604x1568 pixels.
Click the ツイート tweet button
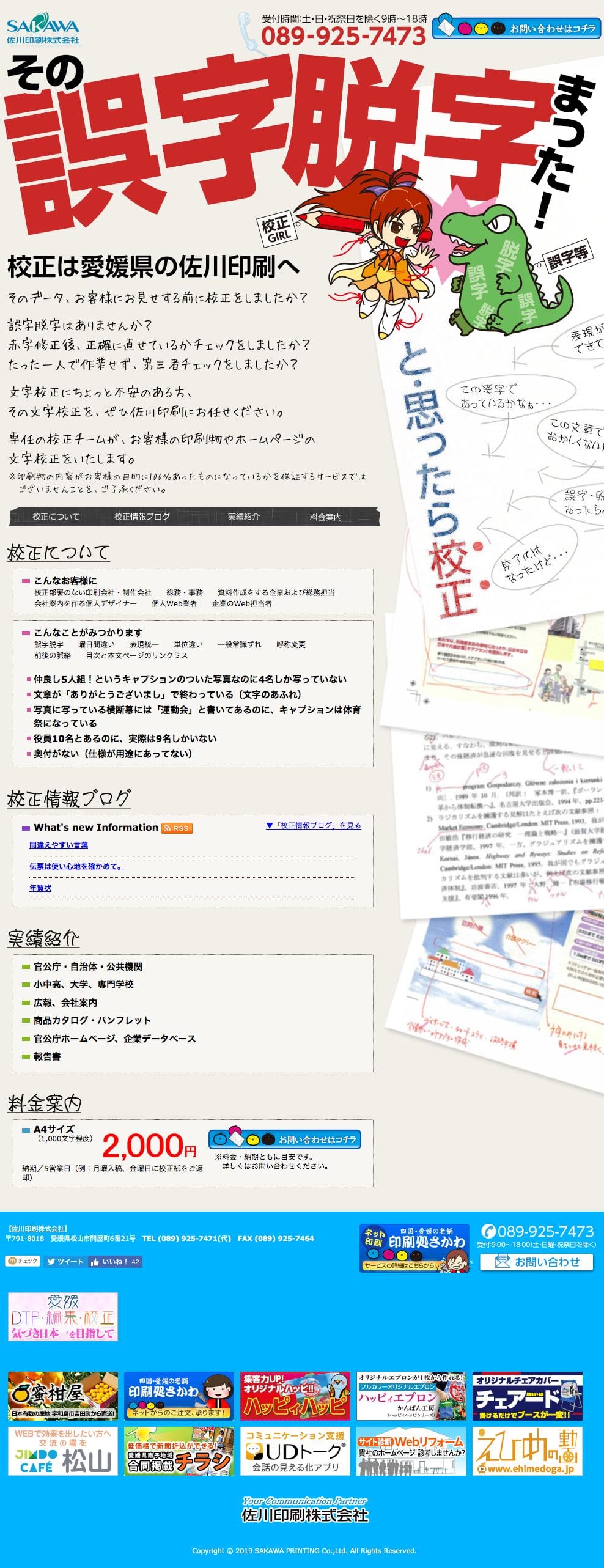[x=64, y=1261]
